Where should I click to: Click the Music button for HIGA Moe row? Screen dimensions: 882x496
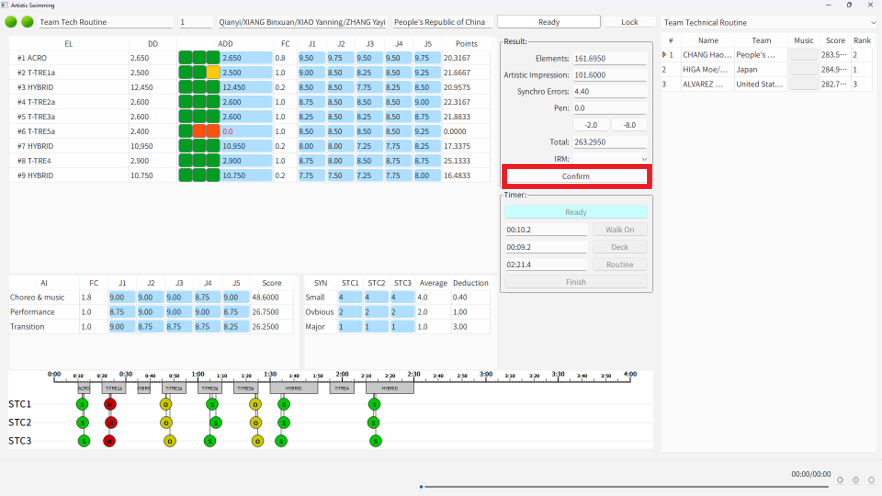[x=803, y=69]
